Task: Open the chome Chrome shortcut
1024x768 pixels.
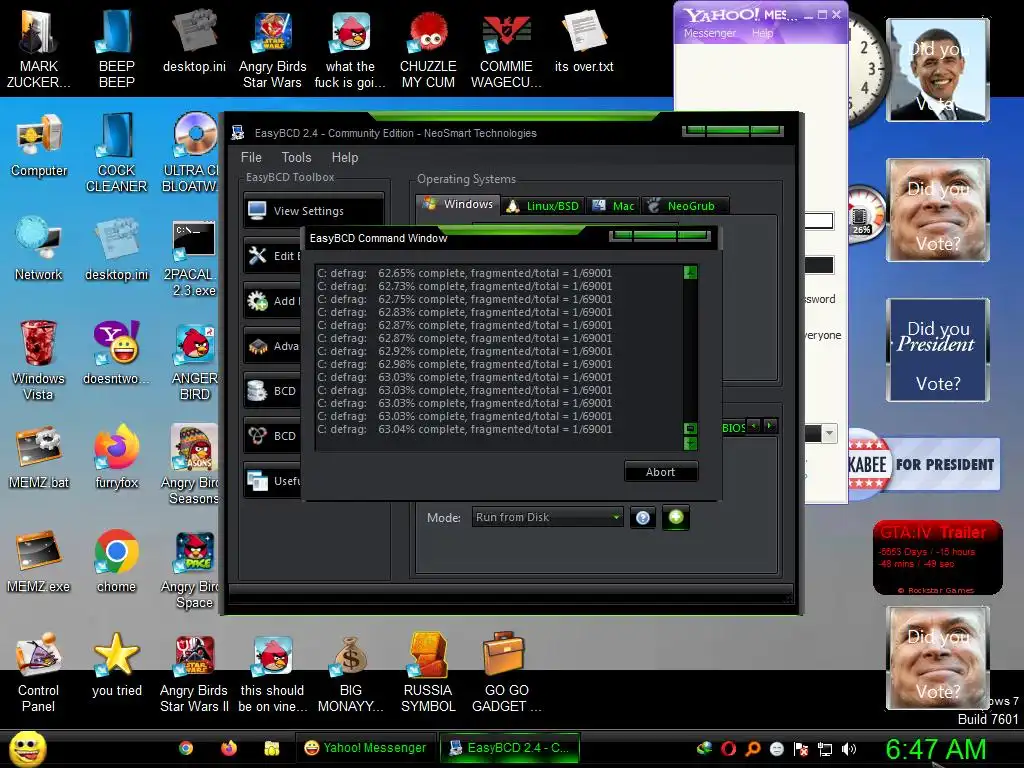Action: 116,562
